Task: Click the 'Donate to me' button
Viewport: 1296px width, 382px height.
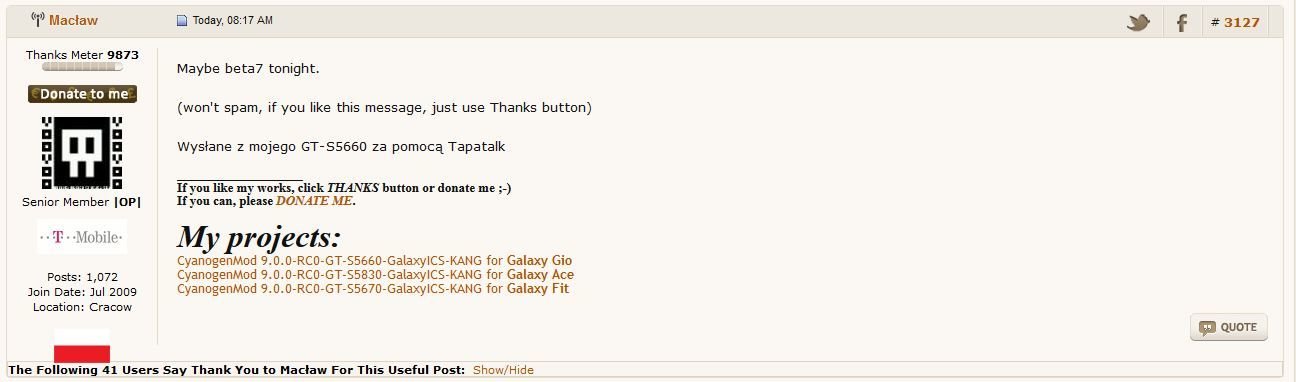Action: pyautogui.click(x=82, y=94)
